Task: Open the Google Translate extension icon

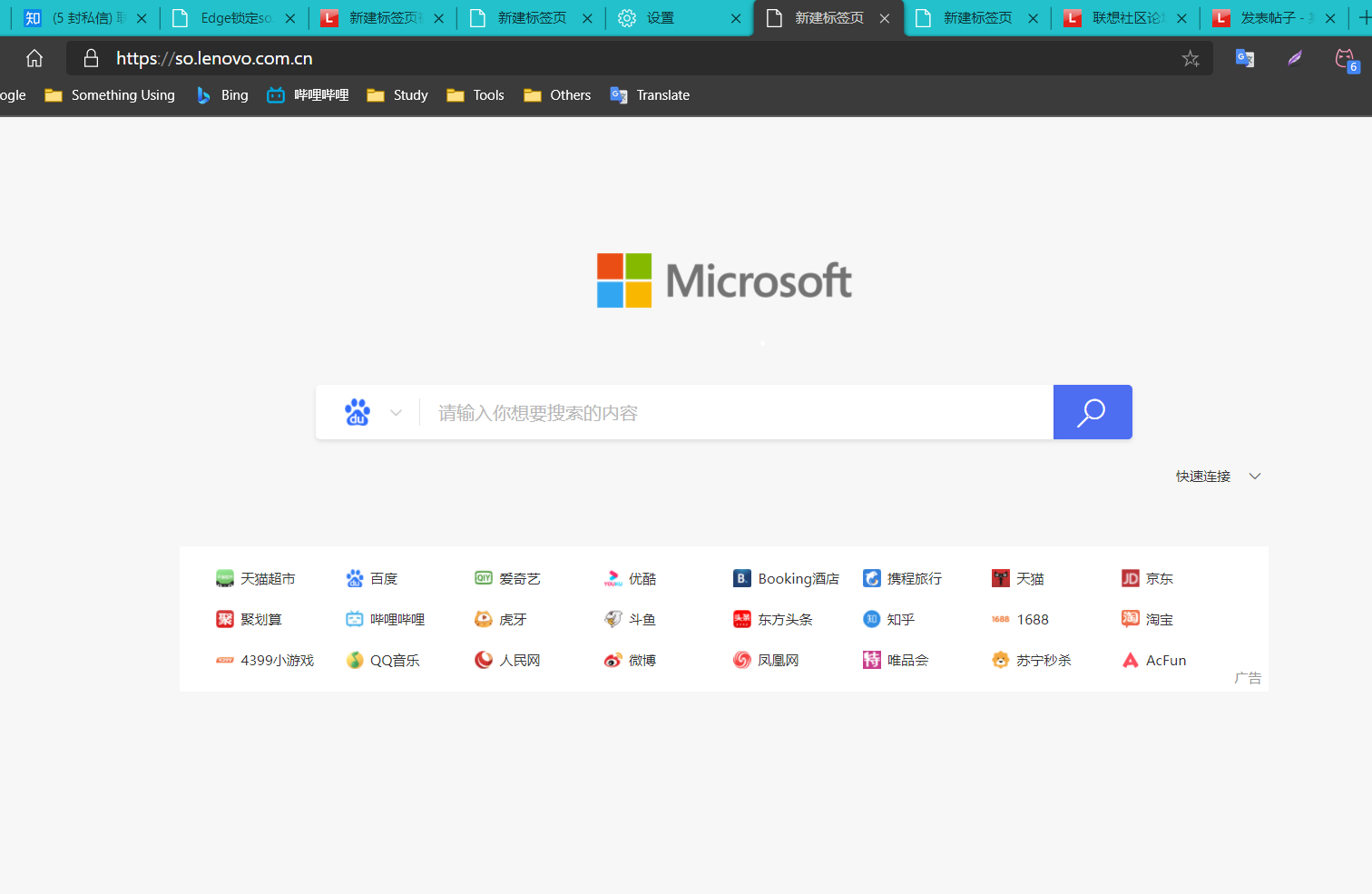Action: point(1245,58)
